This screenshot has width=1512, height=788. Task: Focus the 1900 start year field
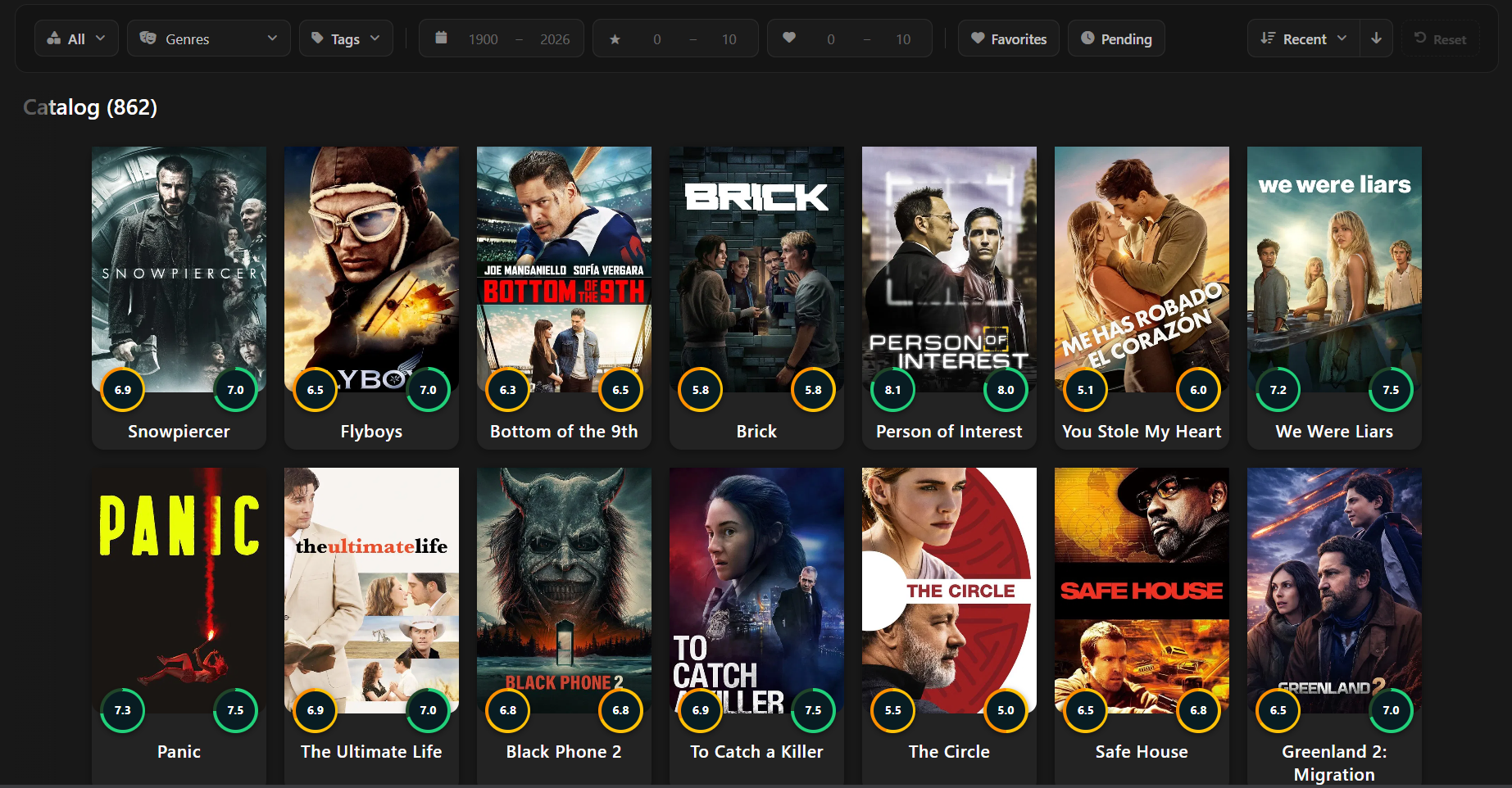coord(484,39)
